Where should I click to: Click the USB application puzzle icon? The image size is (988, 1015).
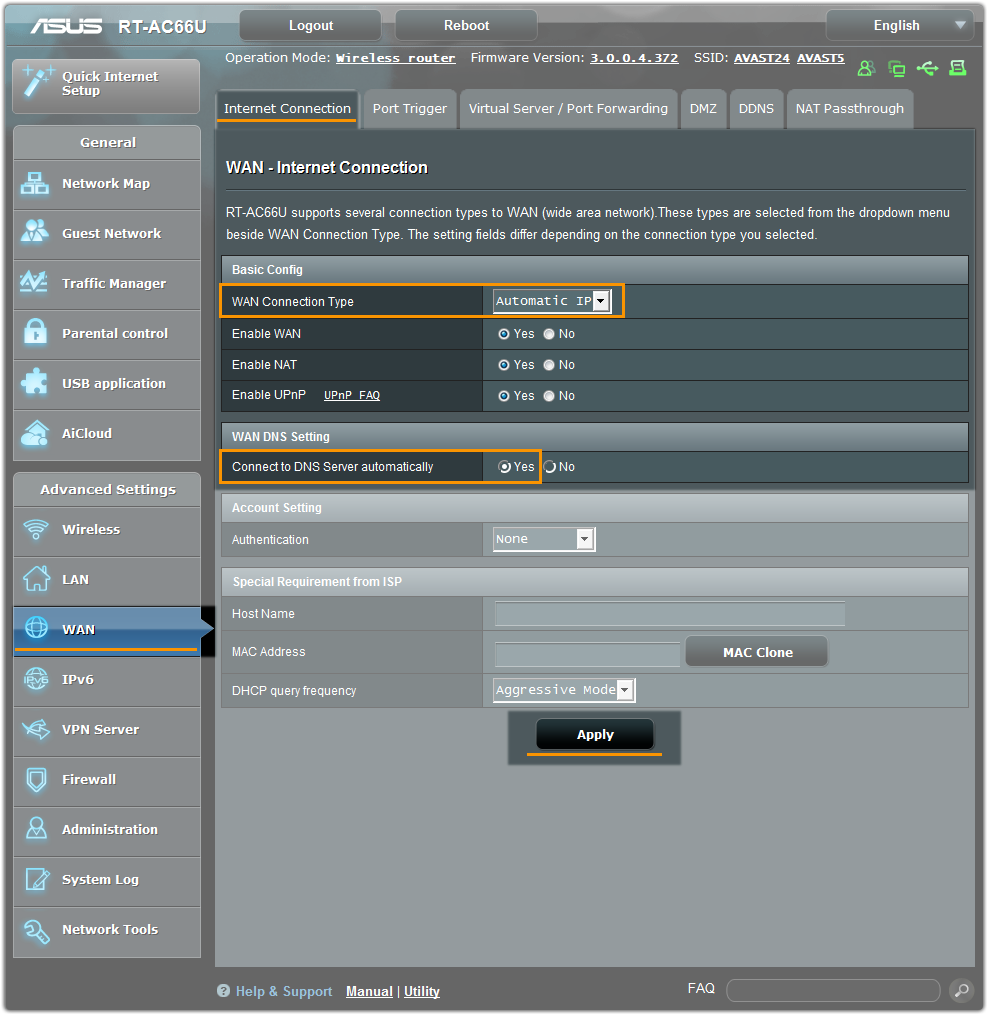click(34, 382)
